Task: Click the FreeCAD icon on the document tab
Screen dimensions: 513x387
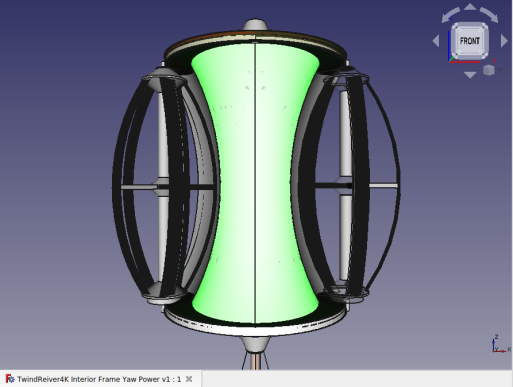Action: click(x=10, y=379)
